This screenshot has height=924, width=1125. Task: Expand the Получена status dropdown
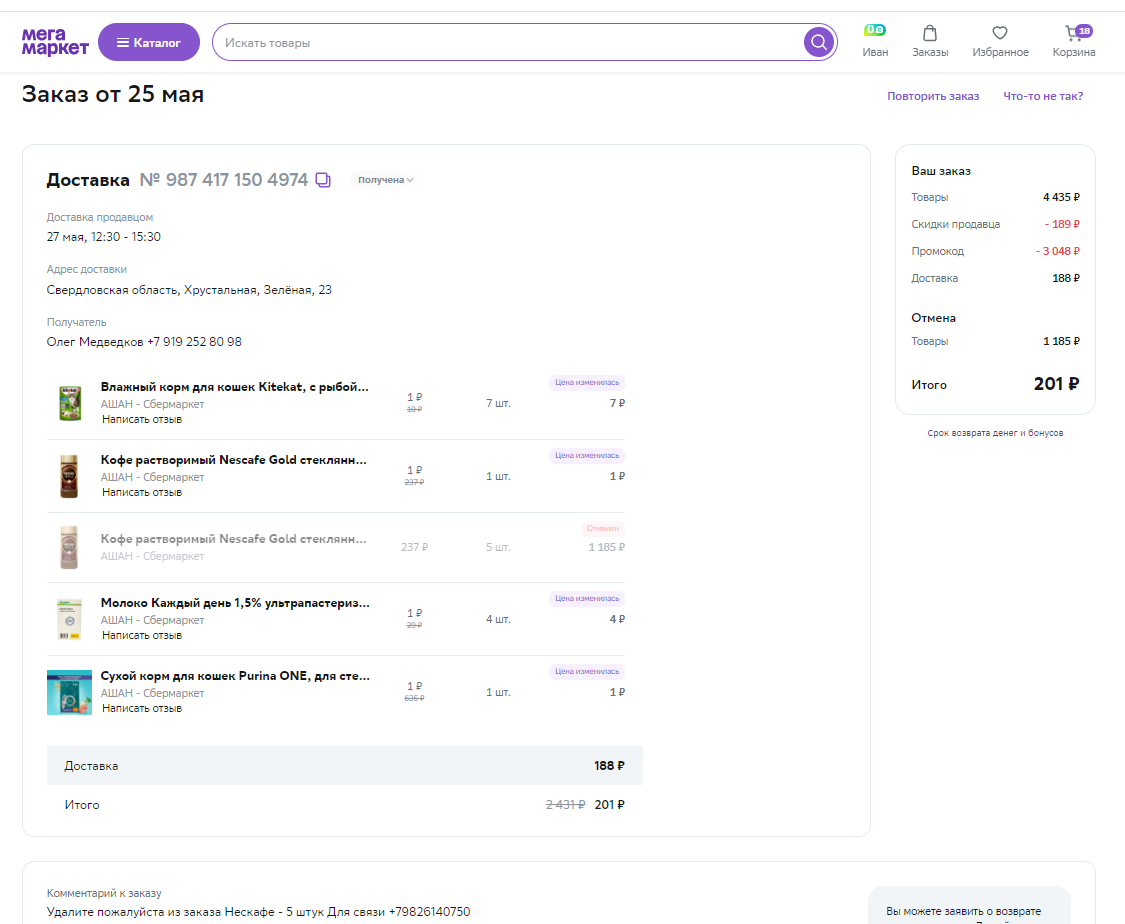385,180
